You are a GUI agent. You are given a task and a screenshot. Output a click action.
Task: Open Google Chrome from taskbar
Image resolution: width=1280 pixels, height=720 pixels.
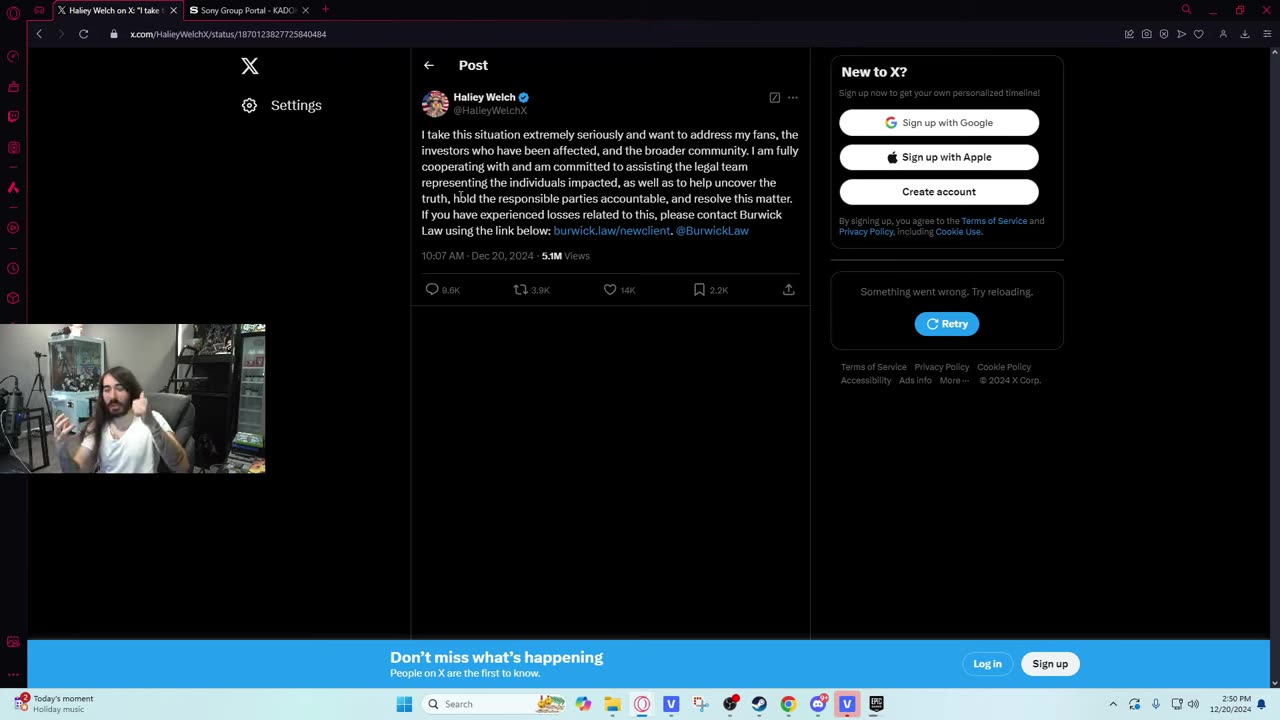tap(788, 704)
